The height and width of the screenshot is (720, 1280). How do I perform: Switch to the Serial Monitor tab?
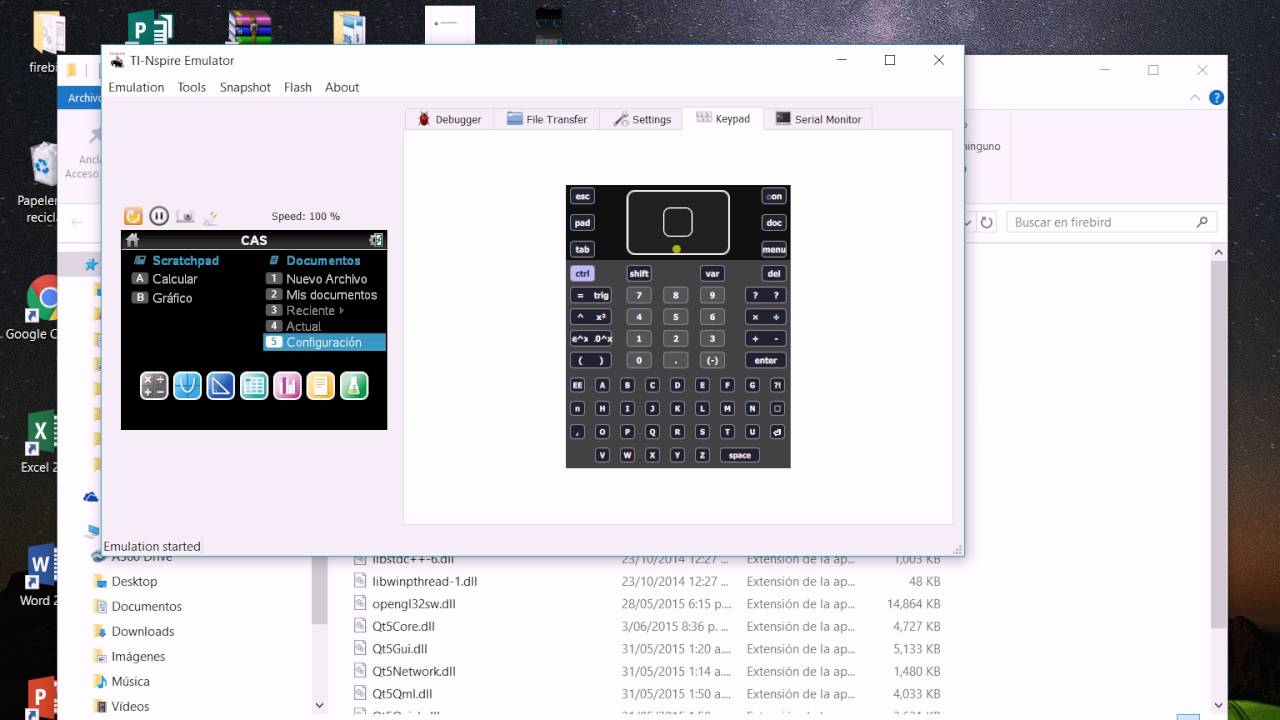pos(818,119)
